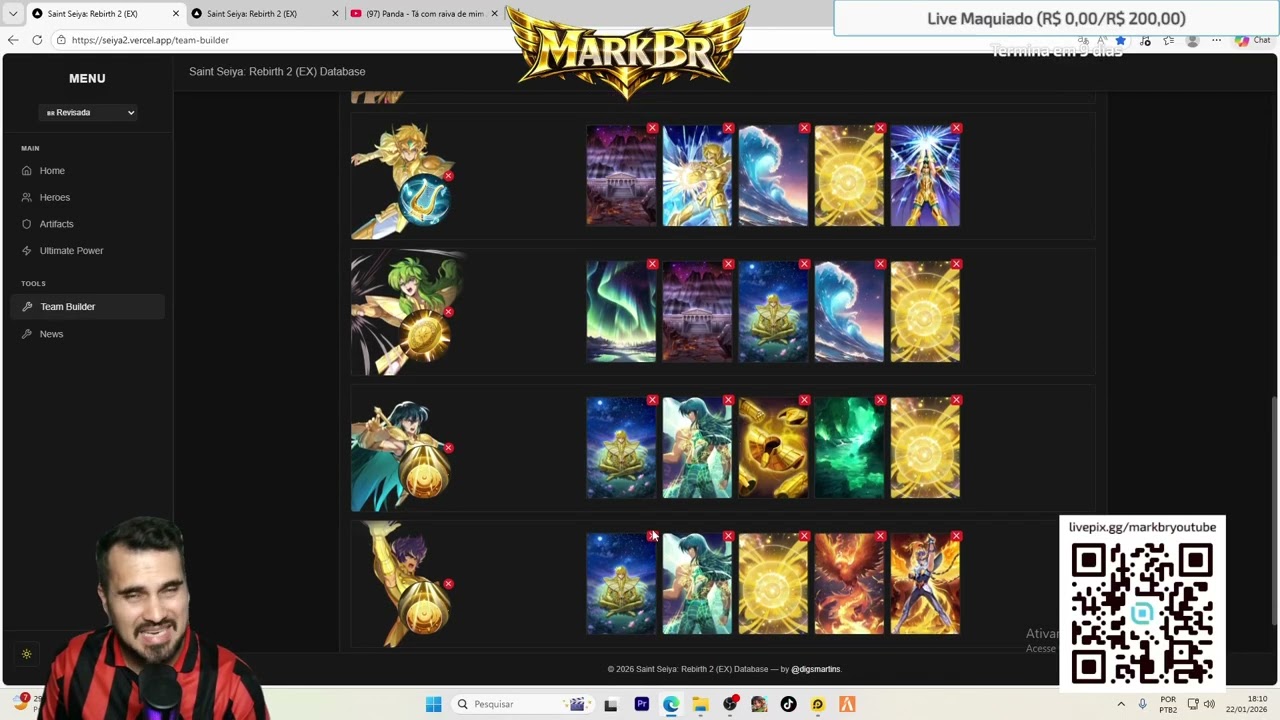Remove the lightning punch card in blonde hero's row

pos(728,128)
